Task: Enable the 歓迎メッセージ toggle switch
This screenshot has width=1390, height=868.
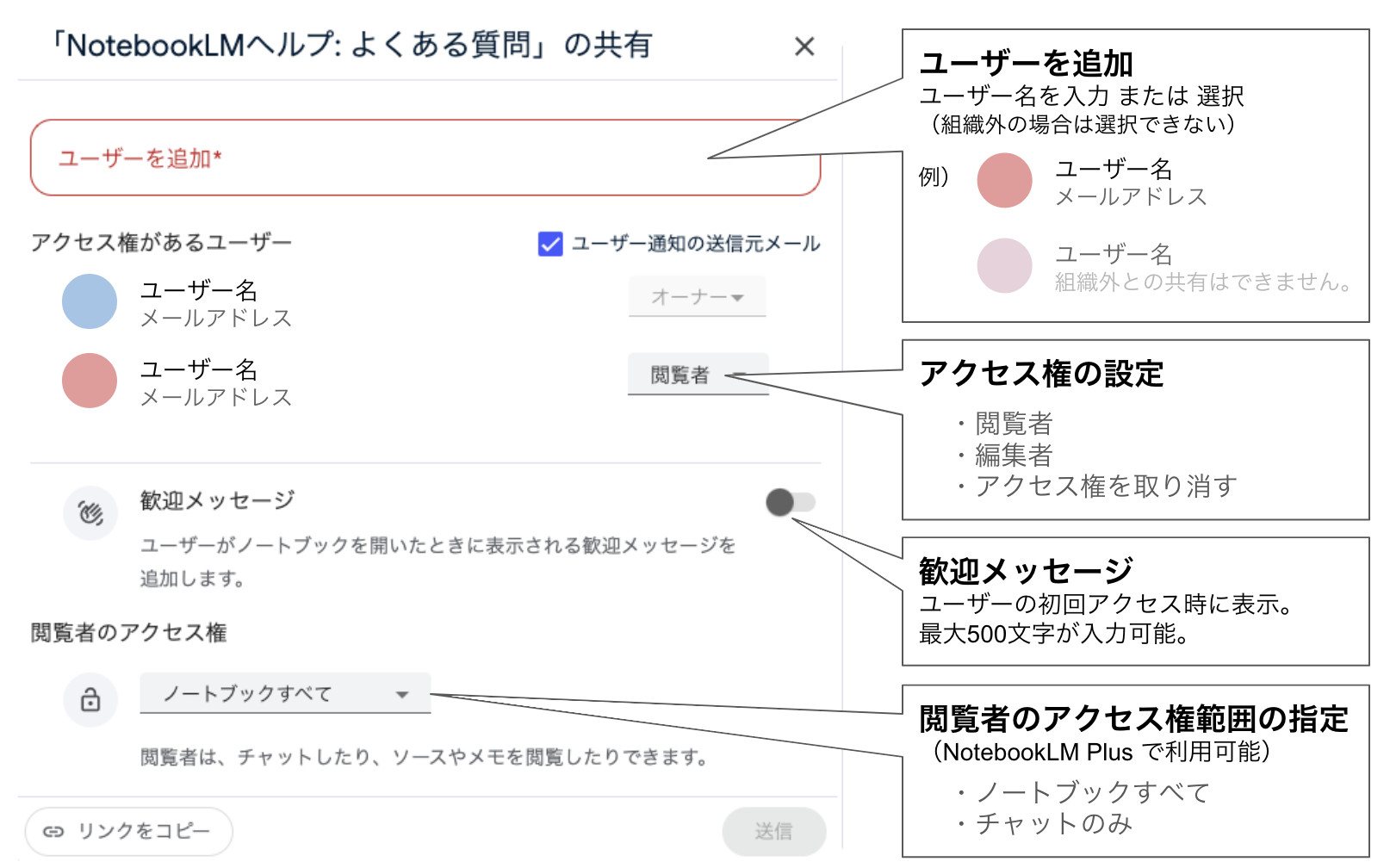Action: 790,502
